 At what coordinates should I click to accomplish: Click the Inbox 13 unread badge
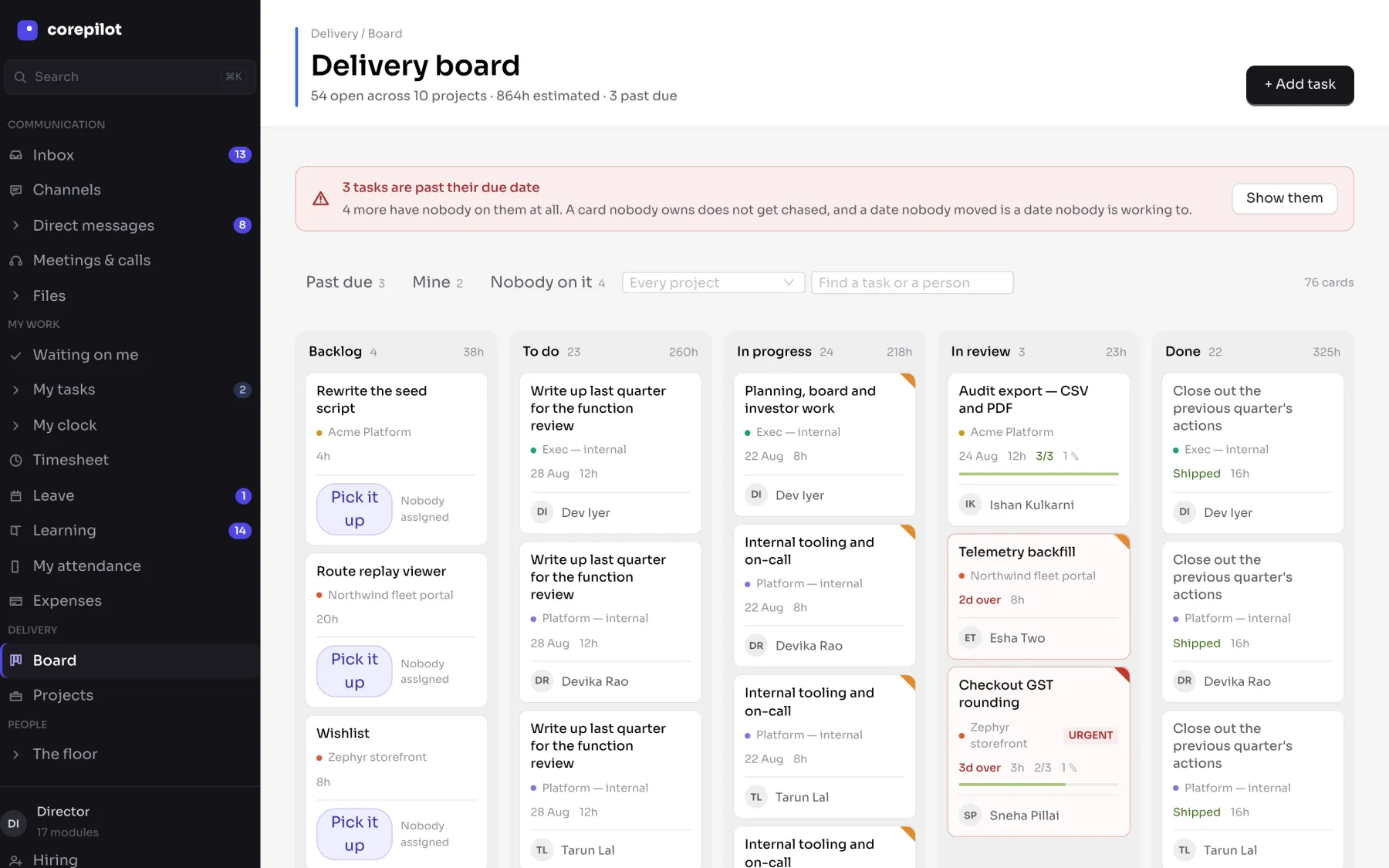click(240, 155)
